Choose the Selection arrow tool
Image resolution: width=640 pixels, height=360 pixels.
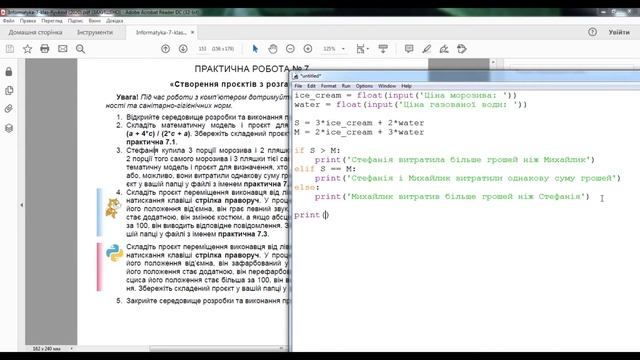pyautogui.click(x=255, y=49)
